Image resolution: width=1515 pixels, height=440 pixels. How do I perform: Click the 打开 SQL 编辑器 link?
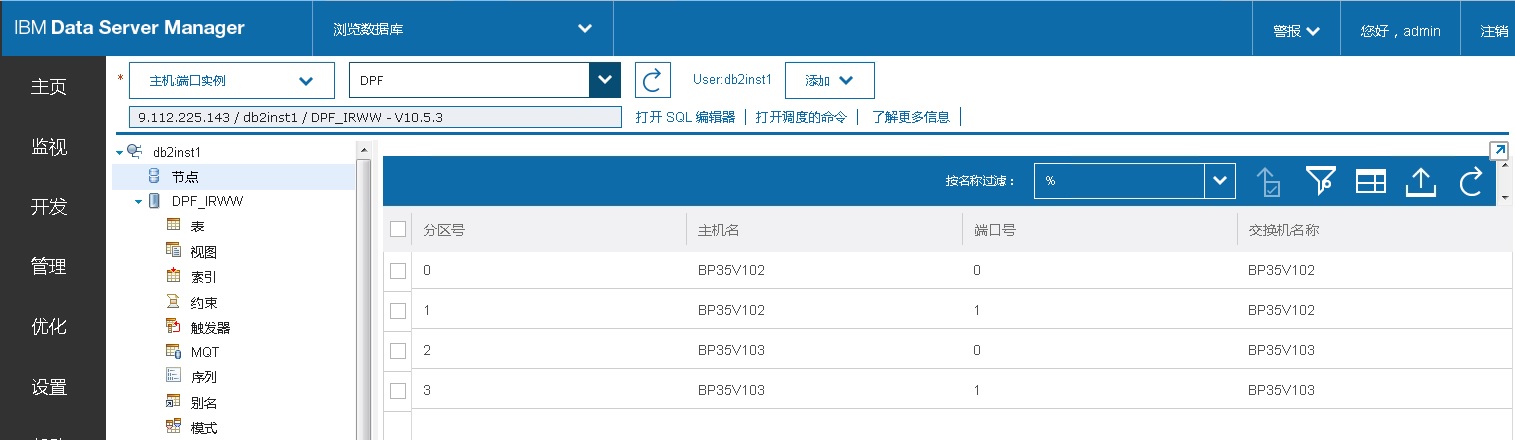click(x=685, y=117)
